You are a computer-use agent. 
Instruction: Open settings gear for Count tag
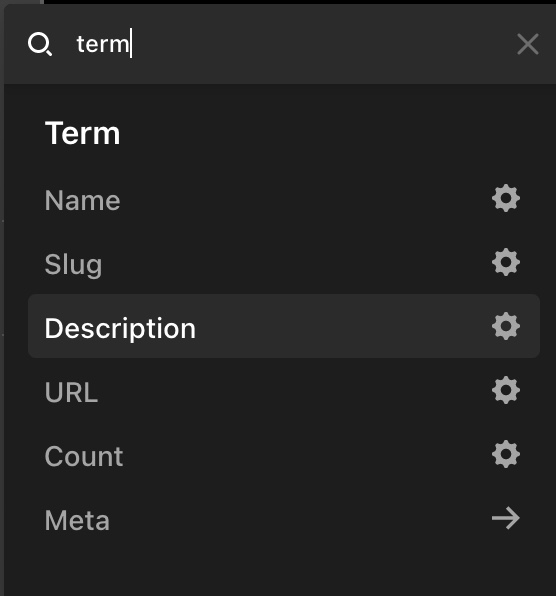(x=505, y=454)
